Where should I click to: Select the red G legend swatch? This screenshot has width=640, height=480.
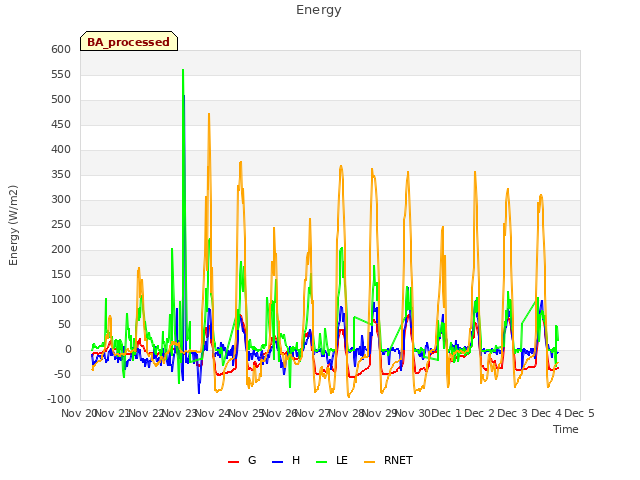pos(233,461)
